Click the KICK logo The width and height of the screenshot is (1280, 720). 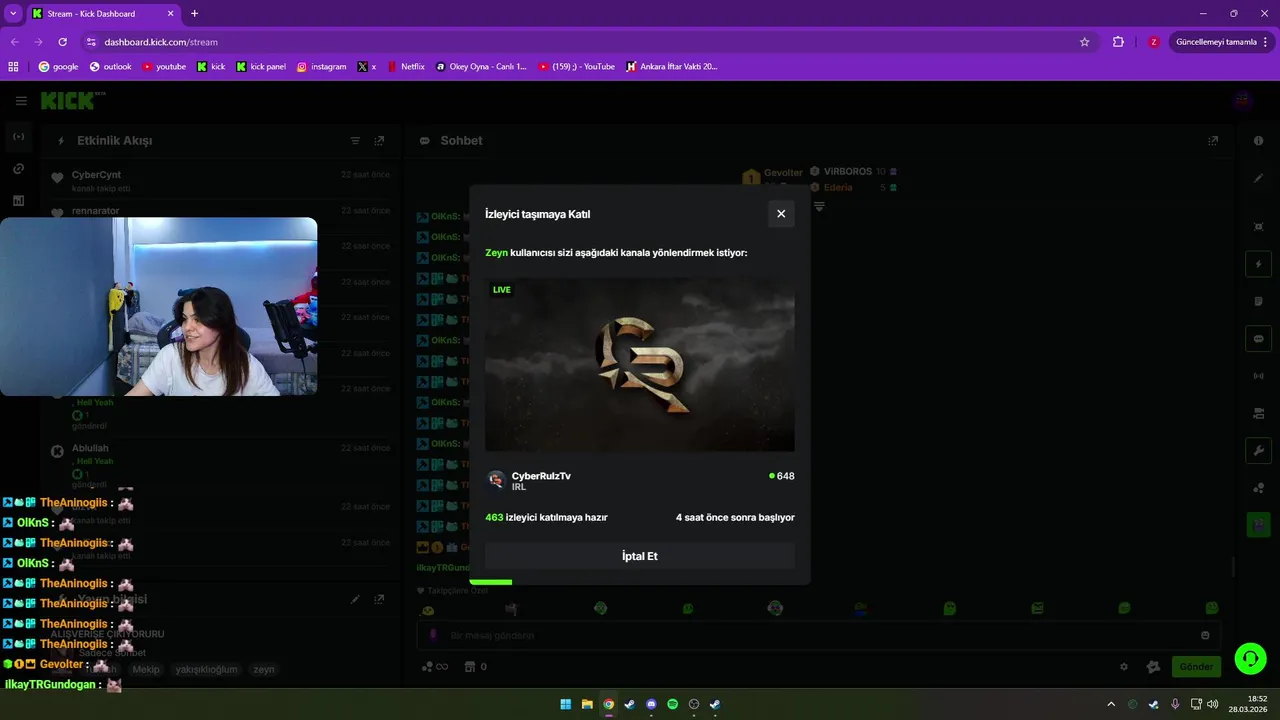pyautogui.click(x=70, y=100)
